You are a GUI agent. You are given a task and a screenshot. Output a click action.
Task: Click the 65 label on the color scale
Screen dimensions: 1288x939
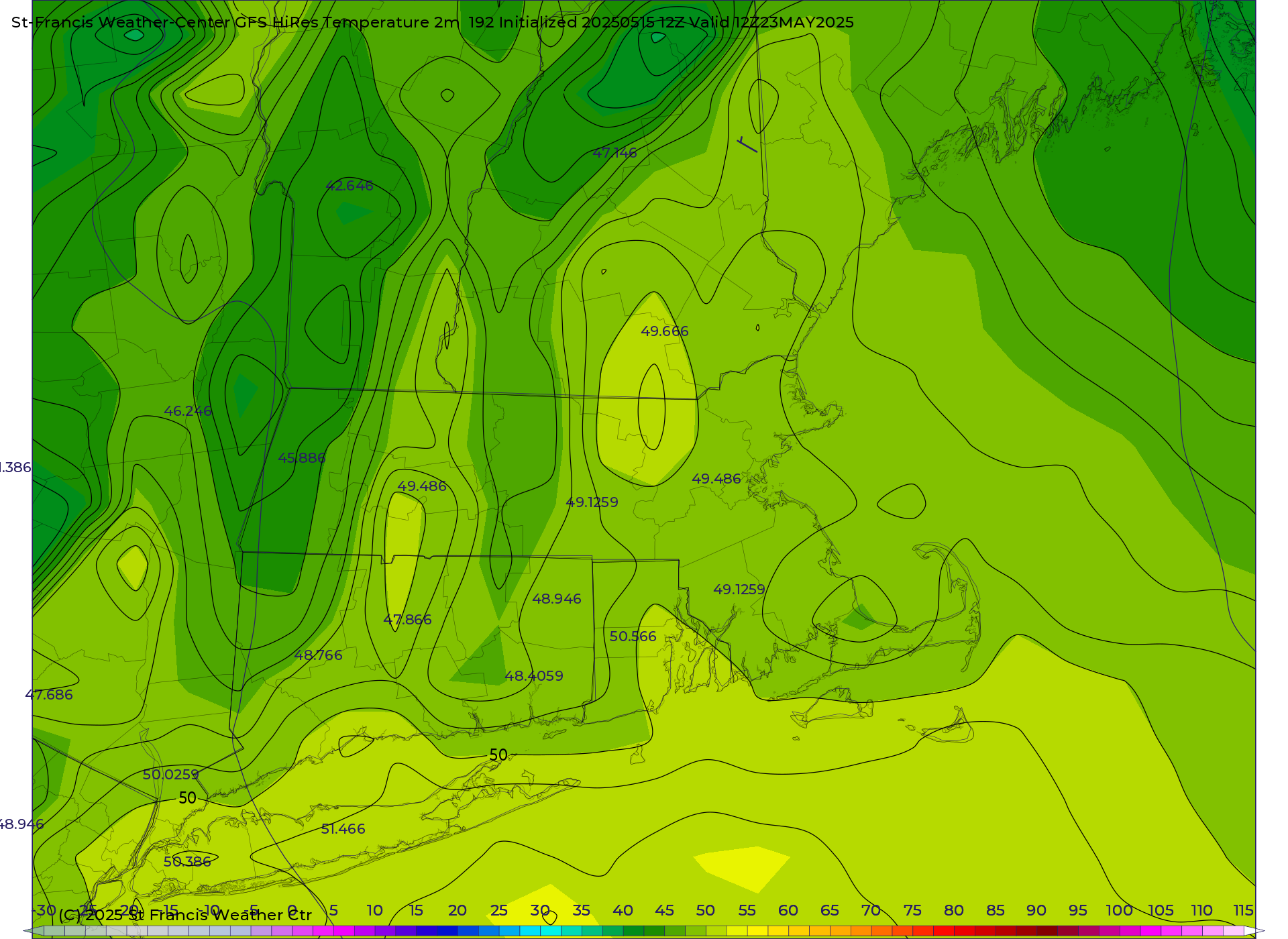point(830,911)
